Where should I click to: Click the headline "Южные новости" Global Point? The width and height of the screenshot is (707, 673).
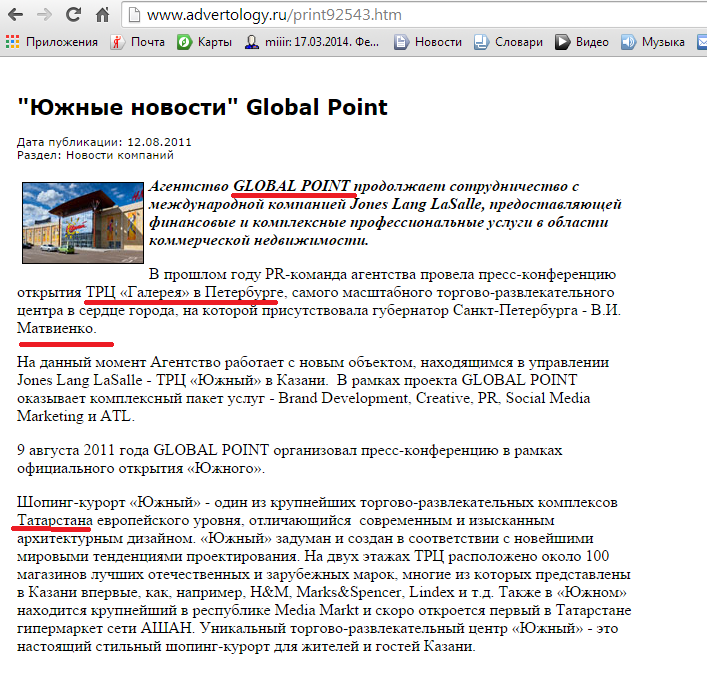tap(202, 107)
